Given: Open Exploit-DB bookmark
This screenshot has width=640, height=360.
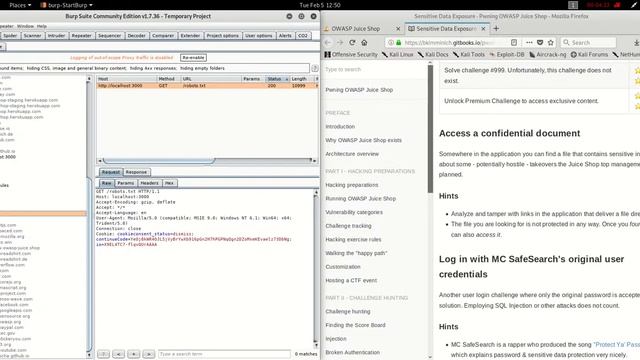Looking at the screenshot, I should (507, 54).
